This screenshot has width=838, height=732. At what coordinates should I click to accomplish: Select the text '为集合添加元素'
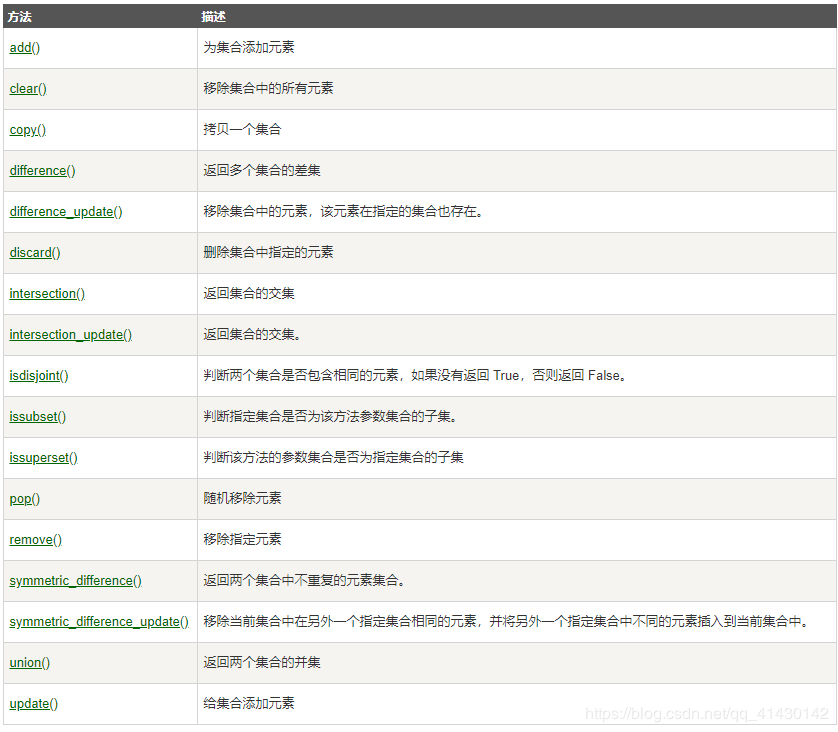pyautogui.click(x=249, y=48)
